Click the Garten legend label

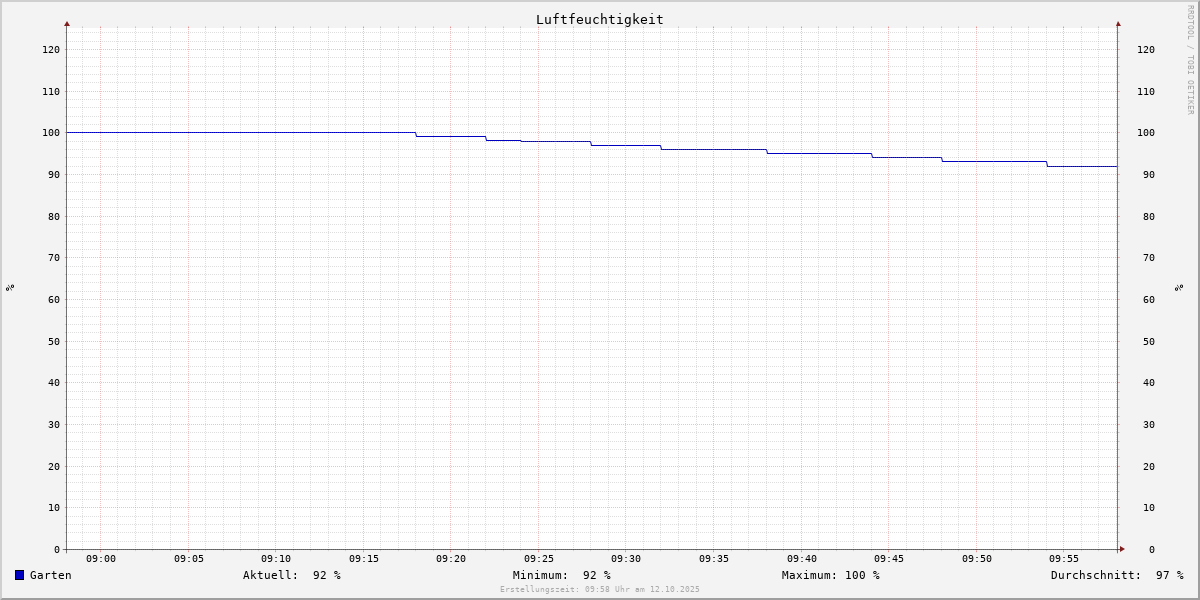(51, 575)
